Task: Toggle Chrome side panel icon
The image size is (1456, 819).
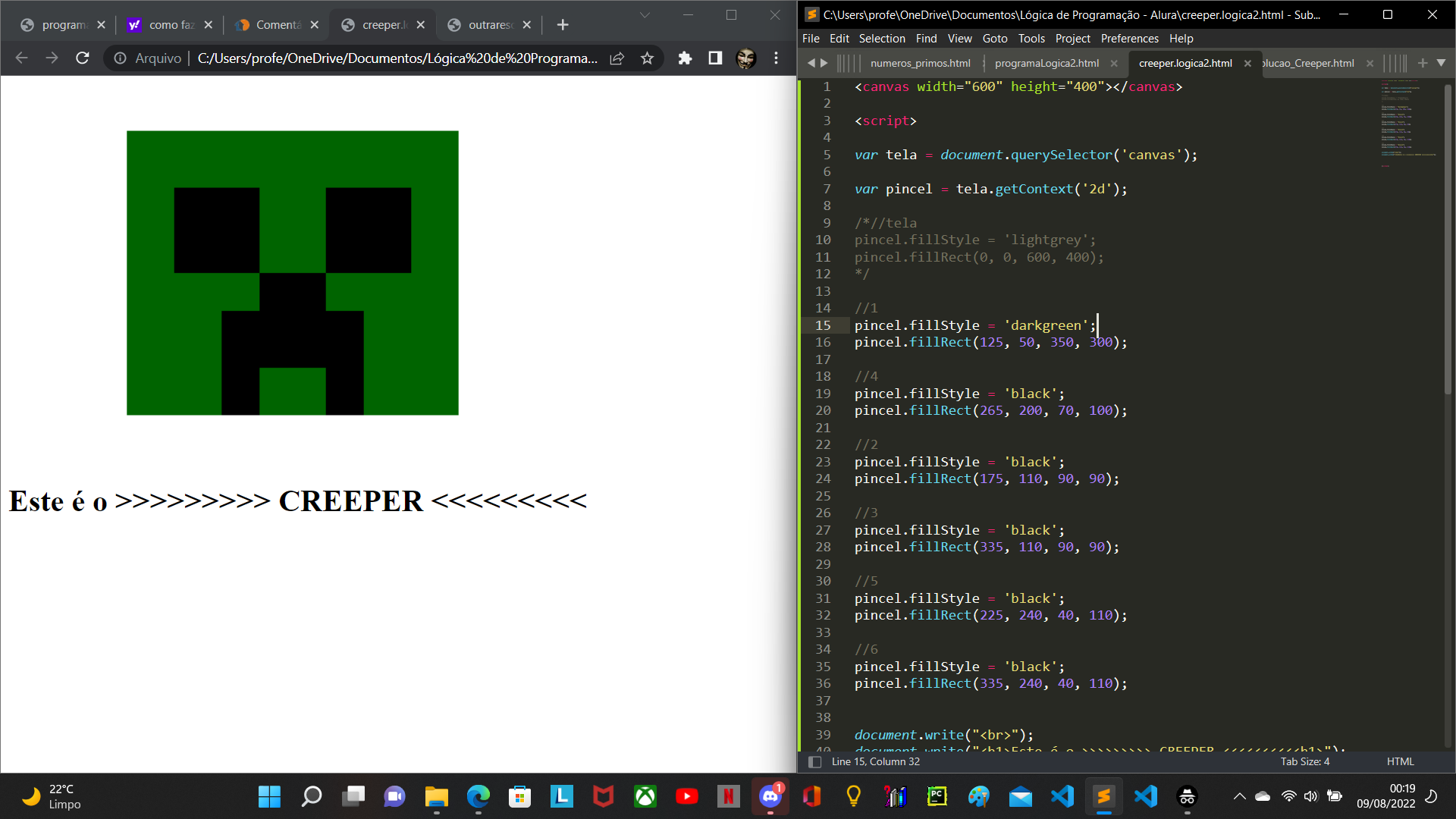Action: click(x=715, y=58)
